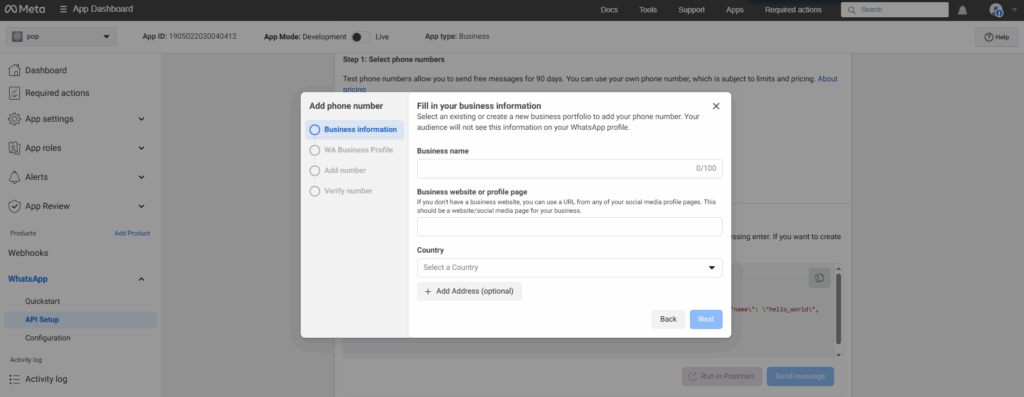Open Required actions in top navigation
1024x397 pixels.
click(793, 10)
